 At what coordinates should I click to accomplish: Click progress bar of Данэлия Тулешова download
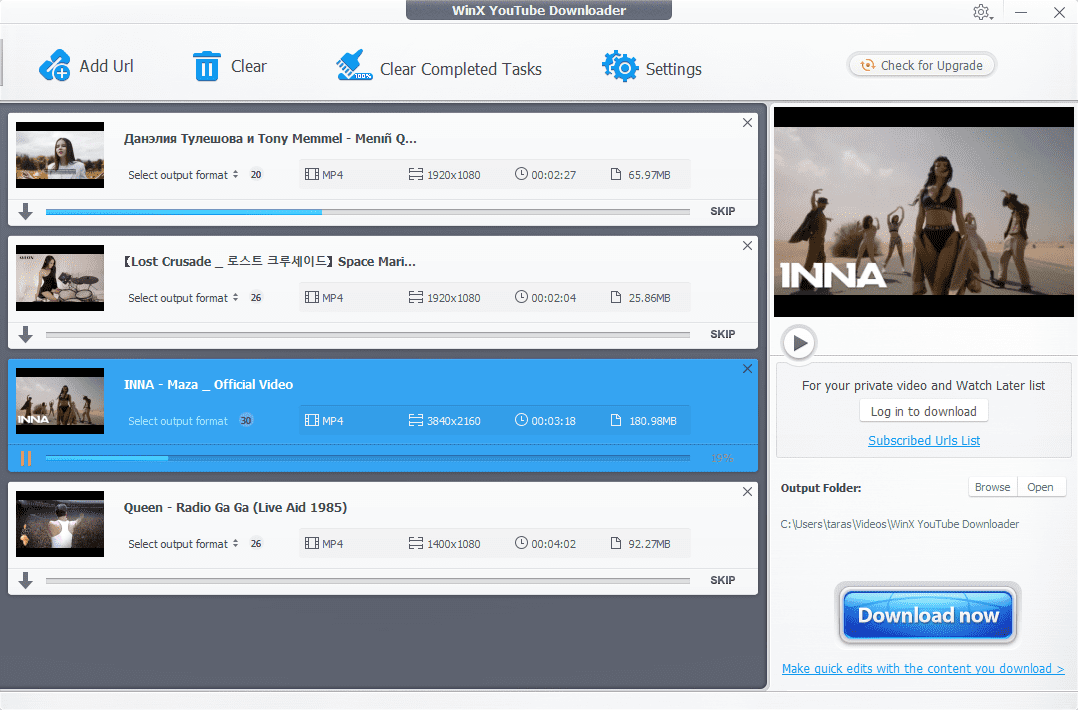click(x=368, y=212)
